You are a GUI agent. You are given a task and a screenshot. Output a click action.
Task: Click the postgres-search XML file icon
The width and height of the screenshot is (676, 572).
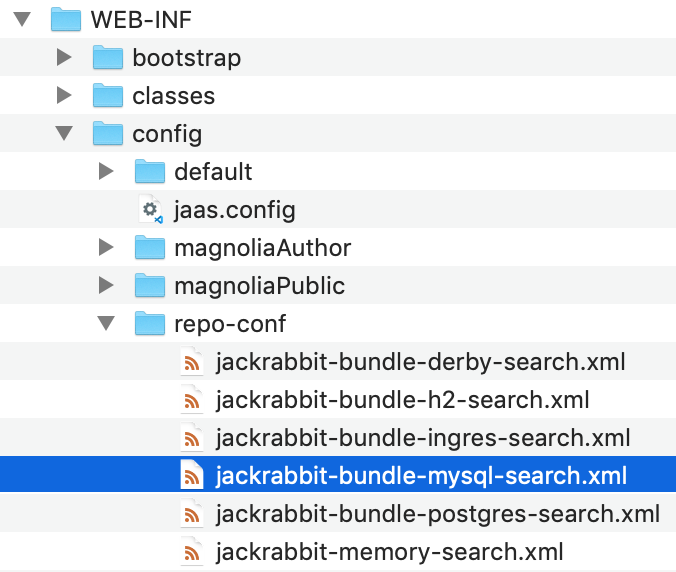[191, 513]
